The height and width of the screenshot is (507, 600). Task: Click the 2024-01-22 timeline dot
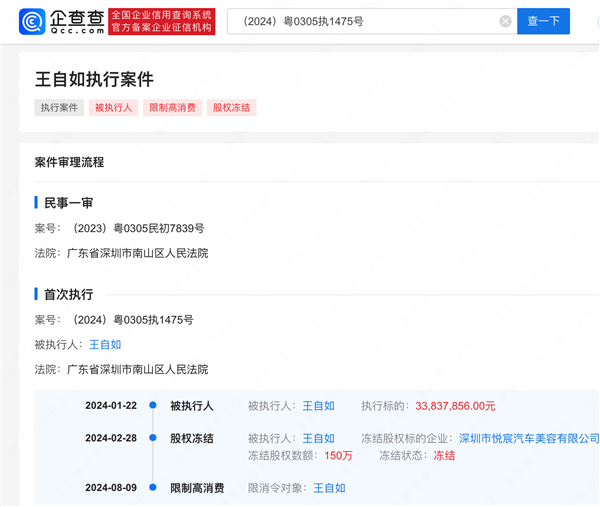point(152,406)
